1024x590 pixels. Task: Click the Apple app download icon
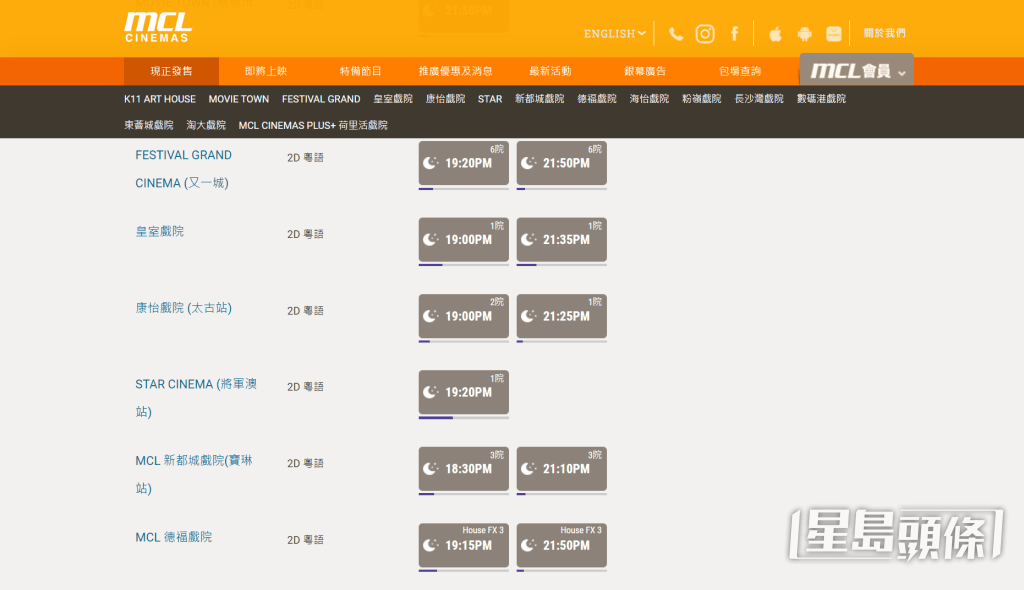(775, 33)
